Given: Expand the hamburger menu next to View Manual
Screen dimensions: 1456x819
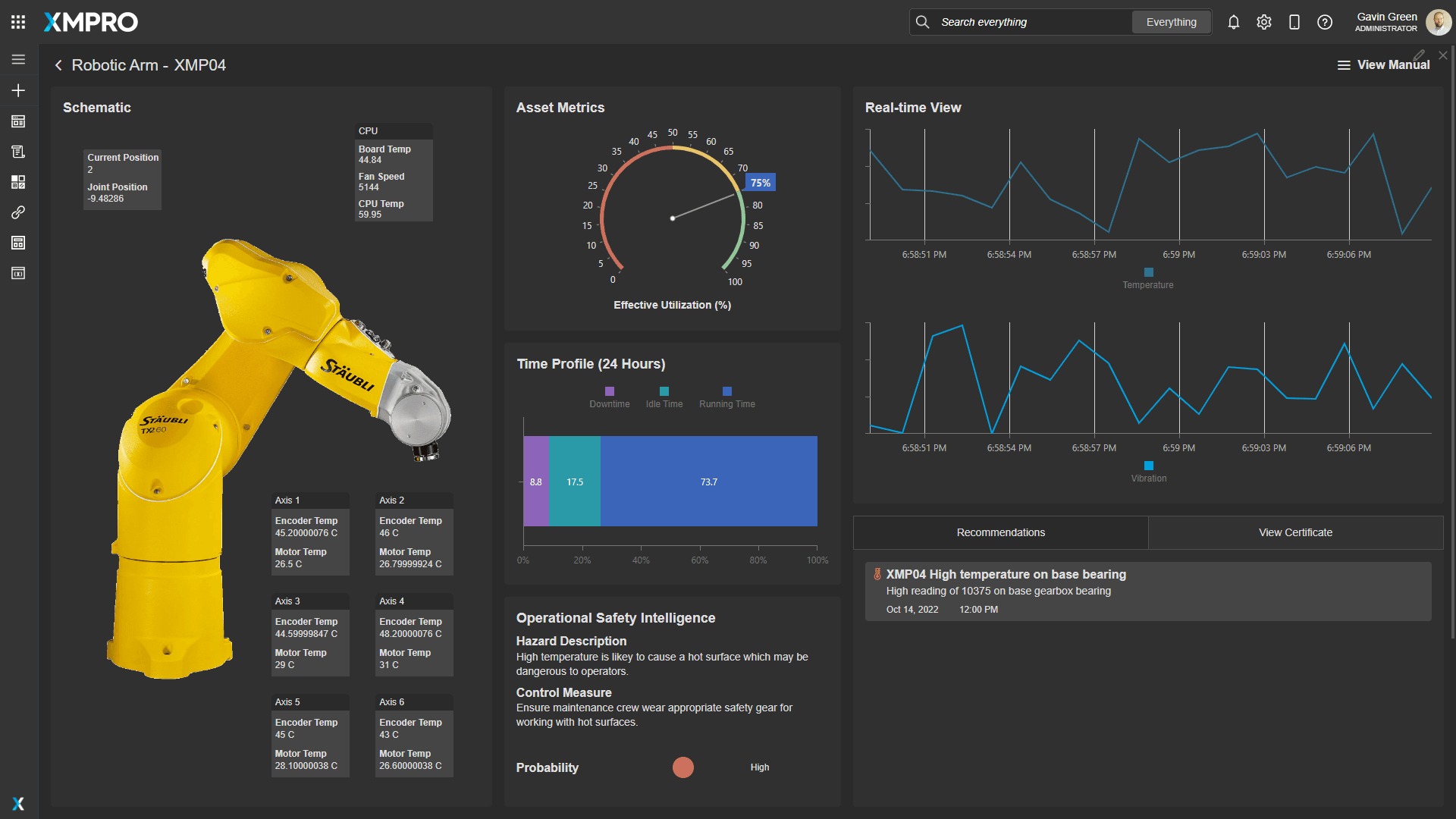Looking at the screenshot, I should (x=1342, y=65).
